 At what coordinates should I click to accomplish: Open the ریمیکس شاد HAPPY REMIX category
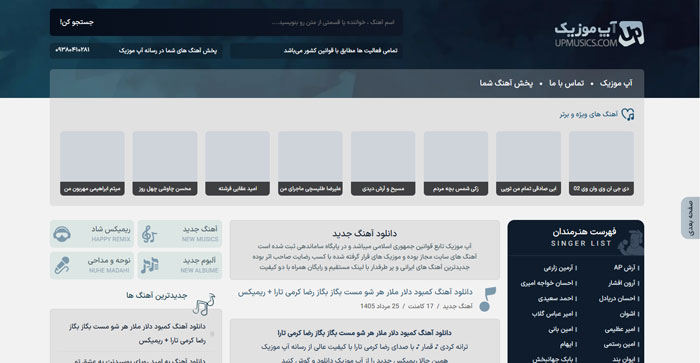[x=92, y=234]
